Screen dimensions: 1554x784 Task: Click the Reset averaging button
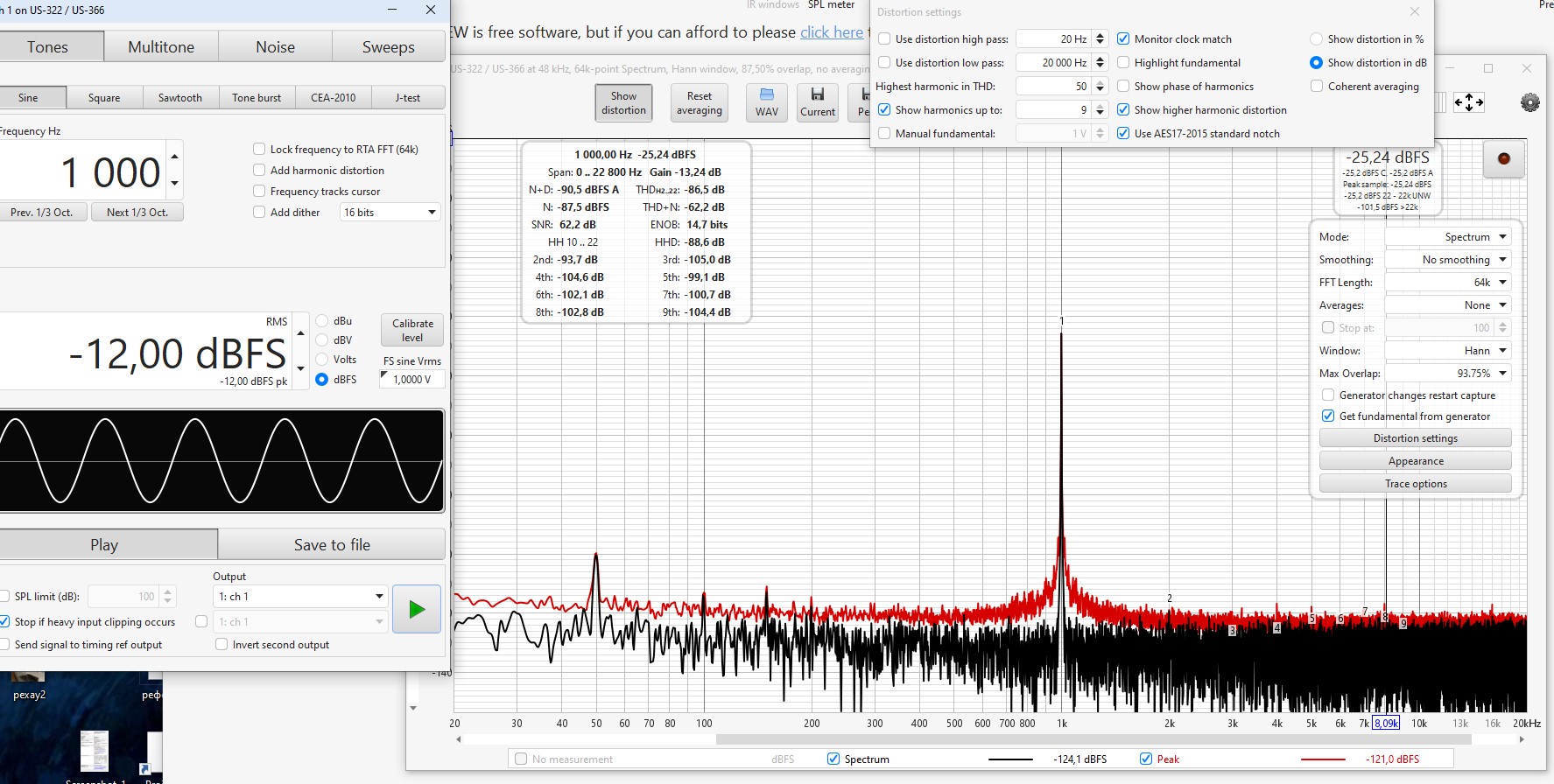(x=699, y=103)
